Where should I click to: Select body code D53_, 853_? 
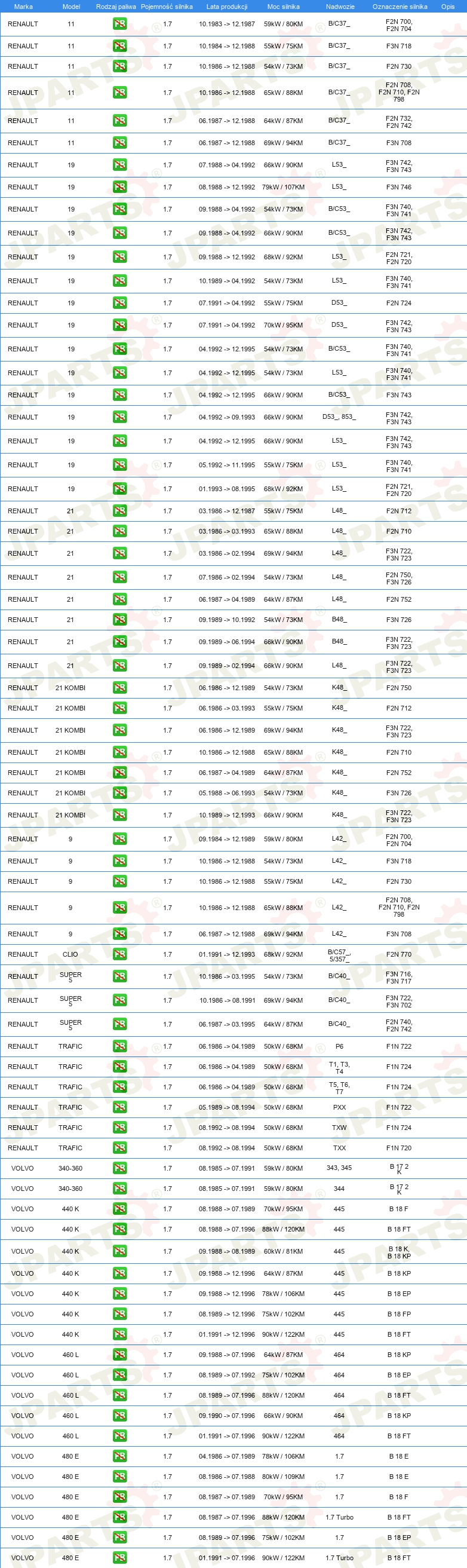pyautogui.click(x=339, y=417)
